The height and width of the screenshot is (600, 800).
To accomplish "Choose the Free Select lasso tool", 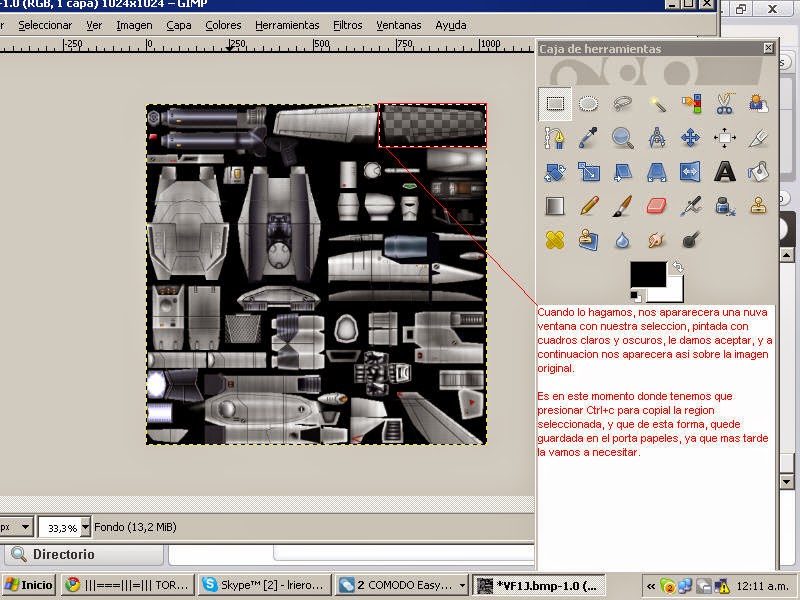I will 622,104.
